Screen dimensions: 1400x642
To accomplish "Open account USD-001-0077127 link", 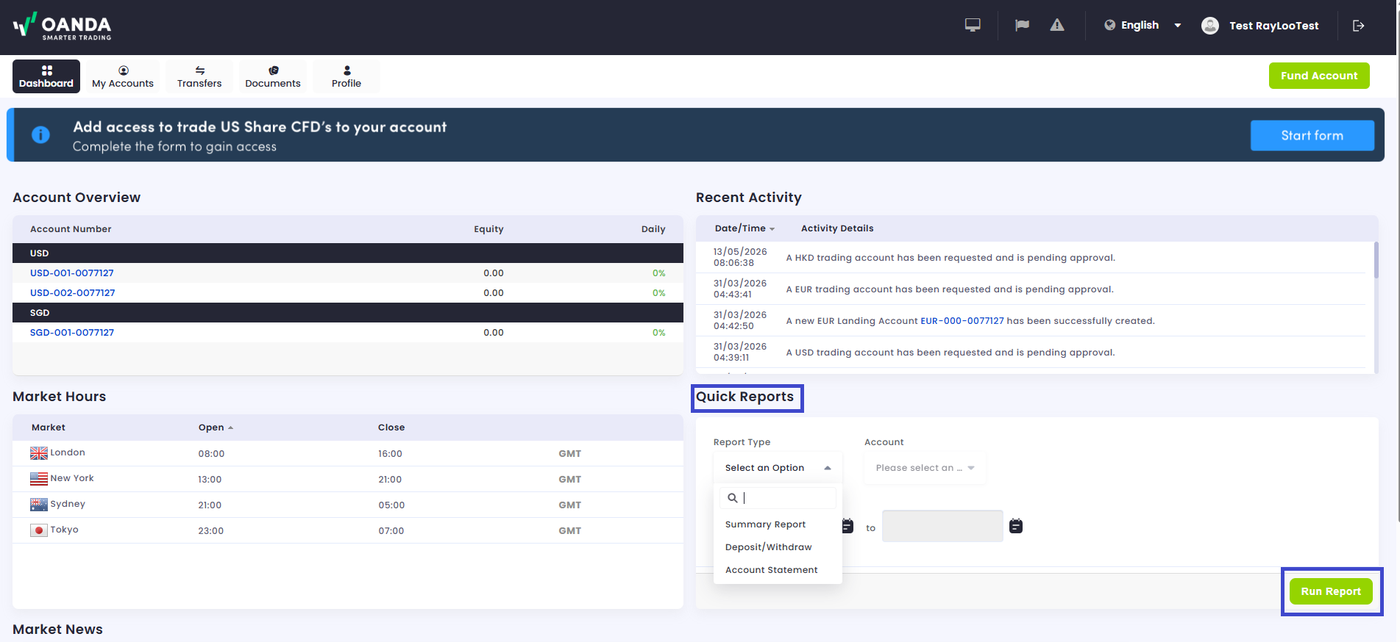I will [x=72, y=273].
